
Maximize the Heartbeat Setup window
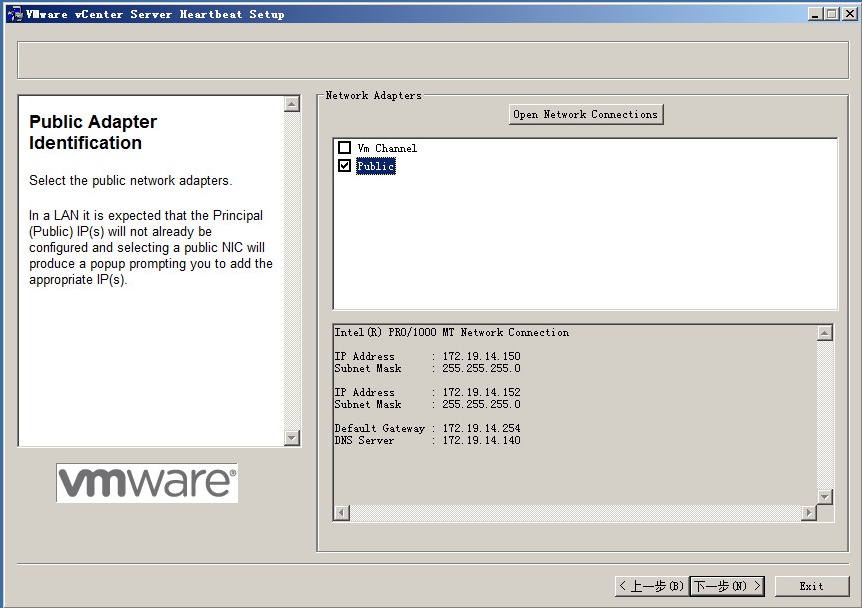(832, 14)
